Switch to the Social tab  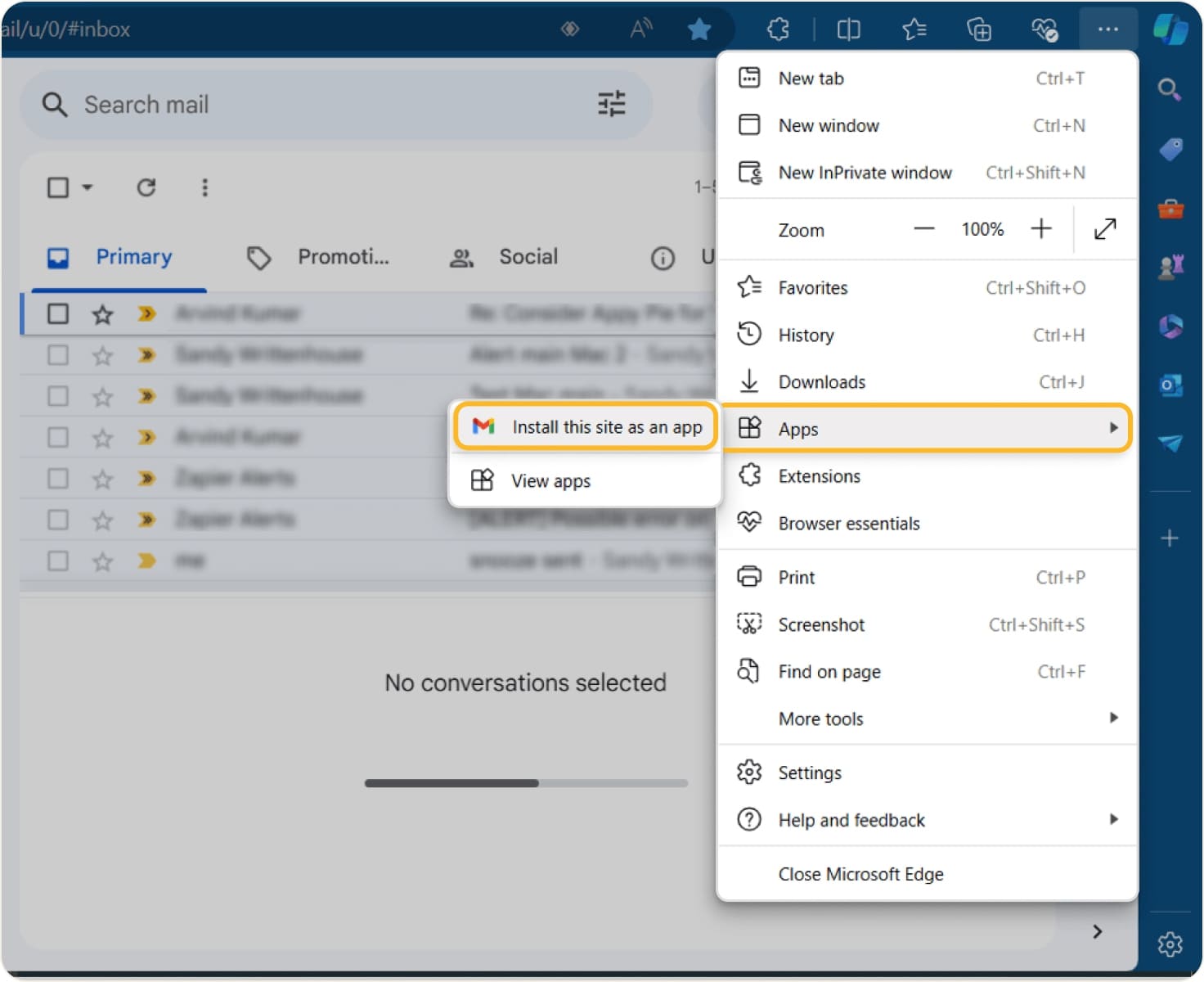click(x=528, y=257)
